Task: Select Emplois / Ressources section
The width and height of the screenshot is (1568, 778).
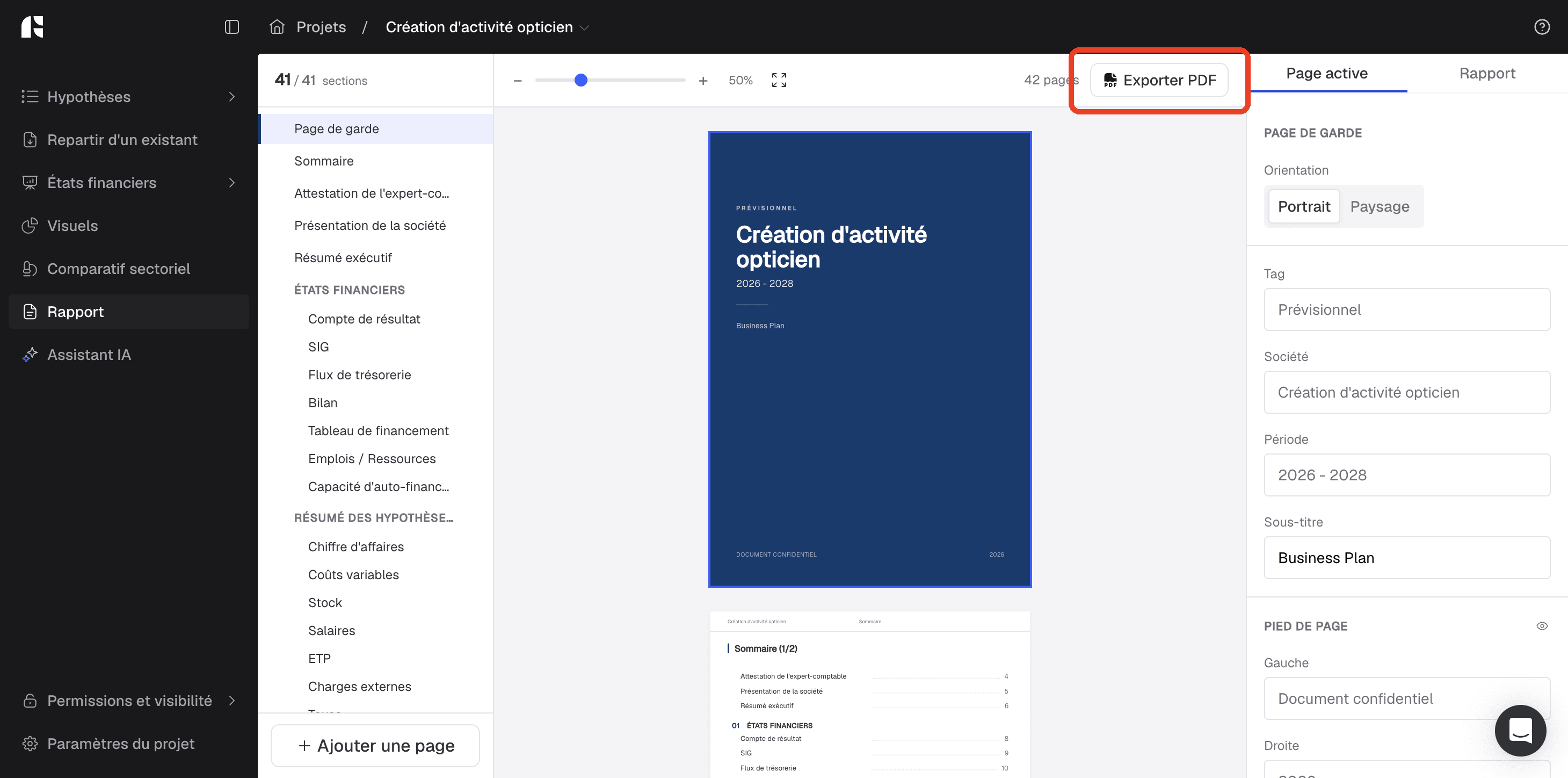Action: click(x=375, y=459)
